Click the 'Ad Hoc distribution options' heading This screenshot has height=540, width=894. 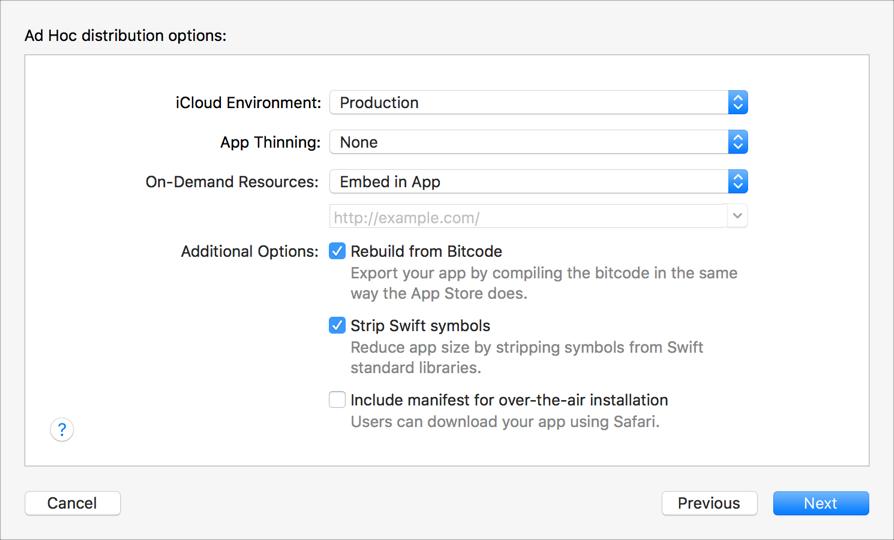[x=125, y=36]
